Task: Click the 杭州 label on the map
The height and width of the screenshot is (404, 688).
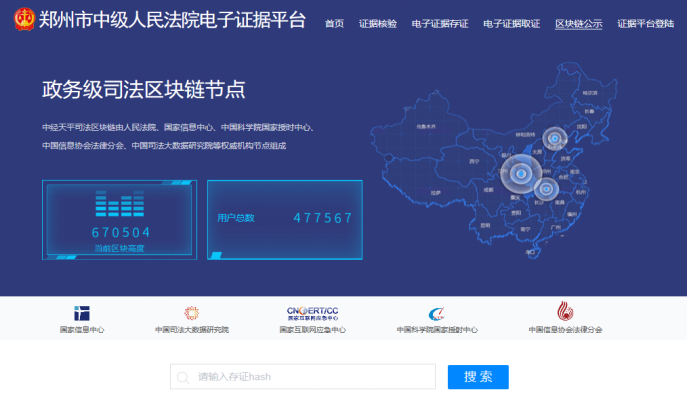Action: coord(580,192)
